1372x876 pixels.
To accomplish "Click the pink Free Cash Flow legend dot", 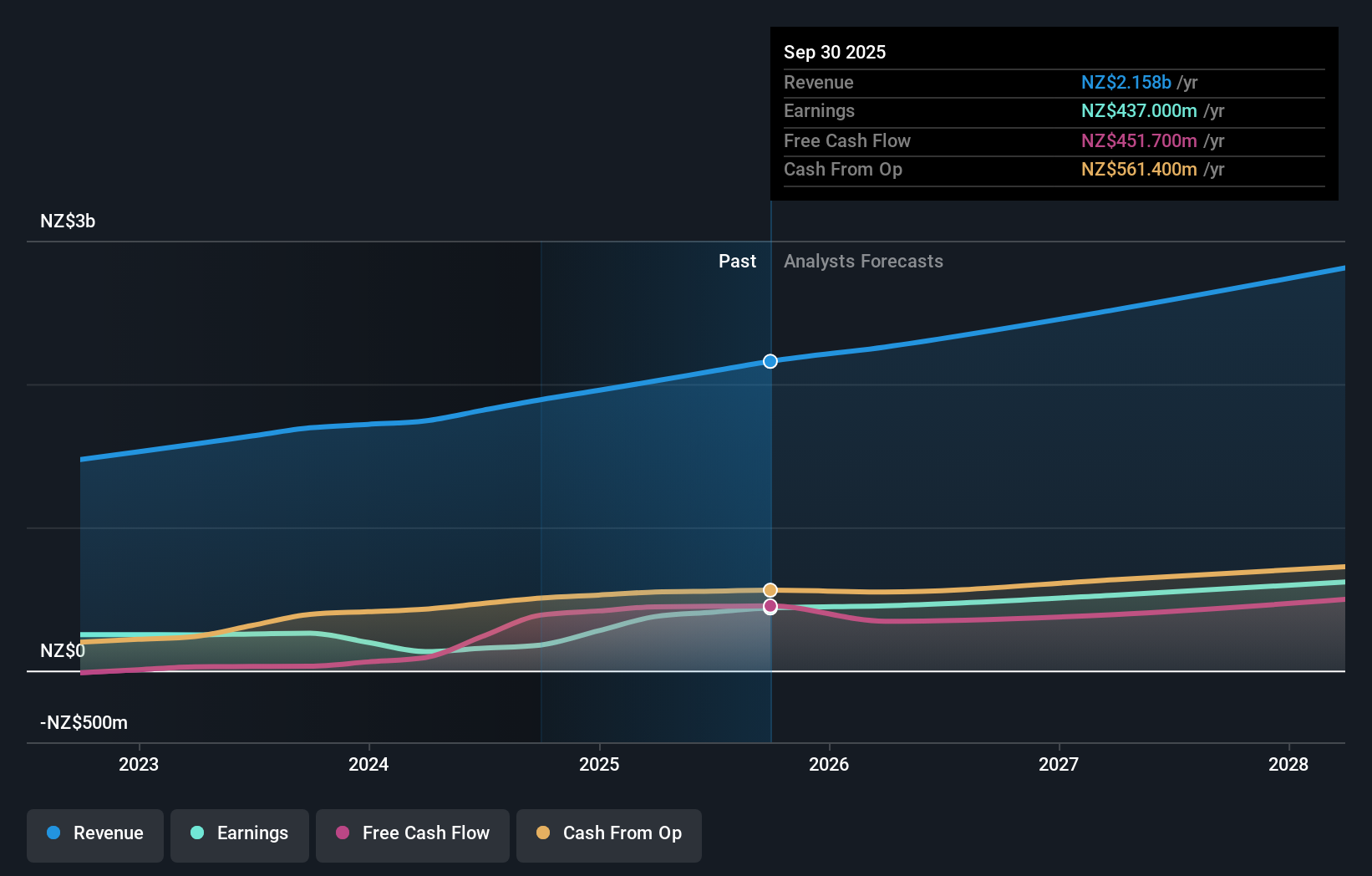I will (344, 833).
